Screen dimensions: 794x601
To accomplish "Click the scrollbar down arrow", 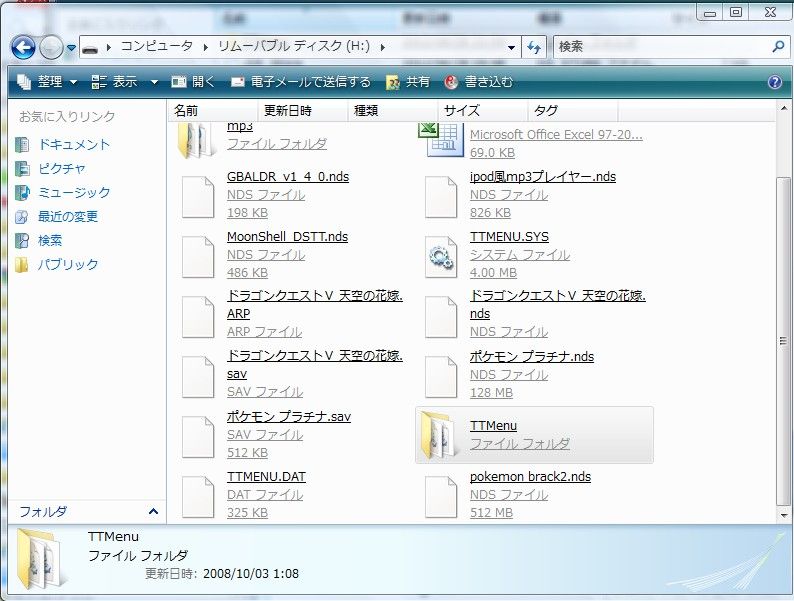I will 783,515.
